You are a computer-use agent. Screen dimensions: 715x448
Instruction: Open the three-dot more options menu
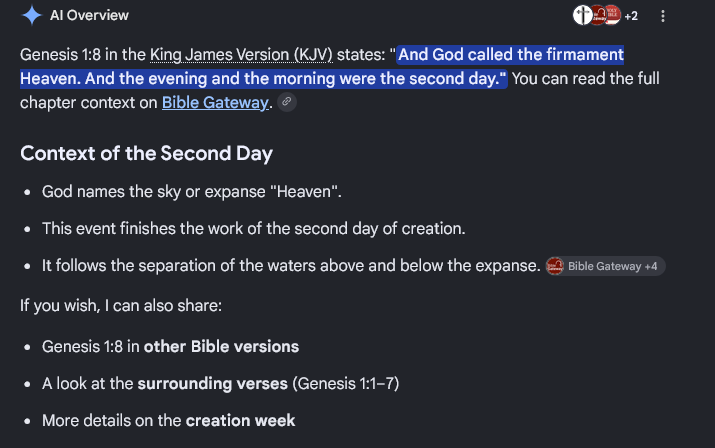click(663, 16)
